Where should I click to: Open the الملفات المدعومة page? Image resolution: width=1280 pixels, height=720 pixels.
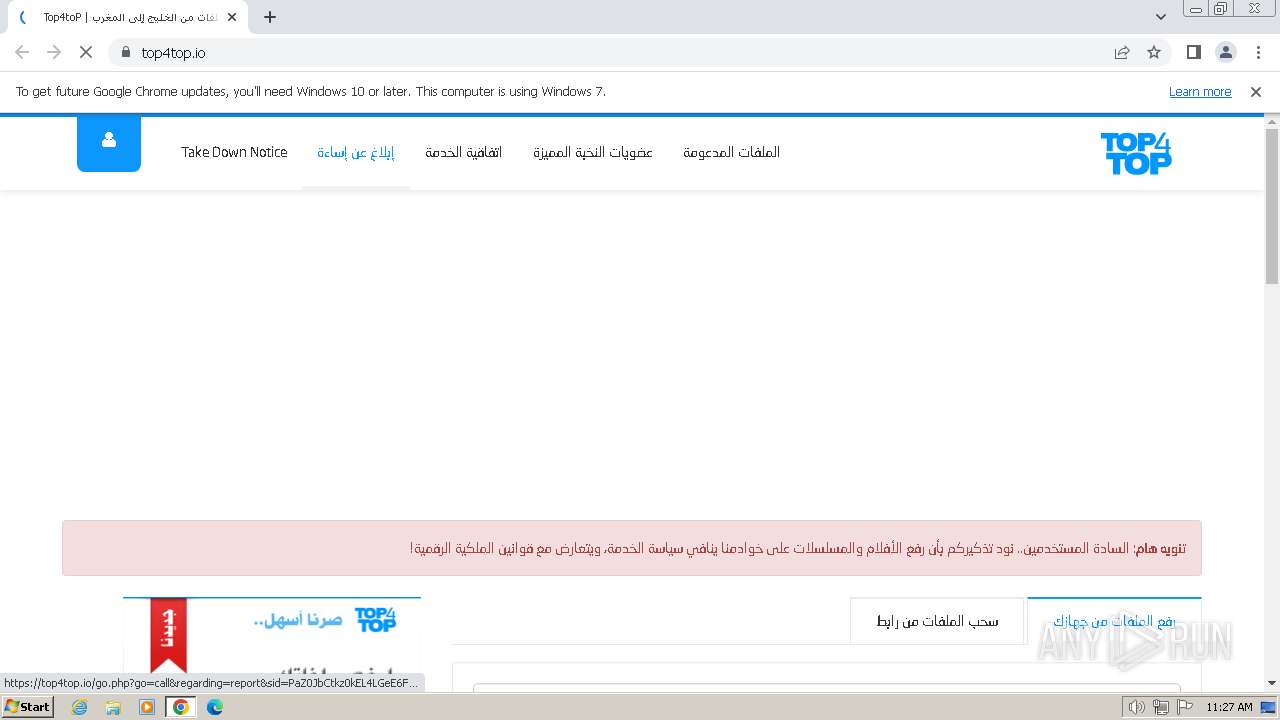(731, 152)
